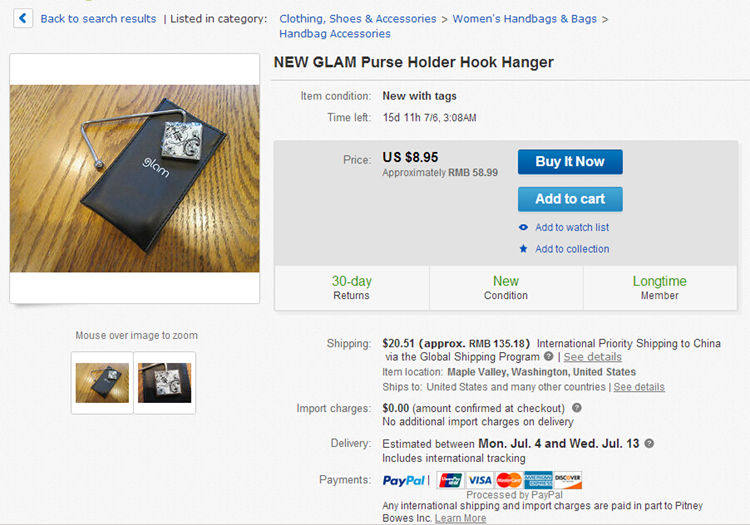
Task: Click the eye icon beside watch list
Action: pyautogui.click(x=523, y=227)
